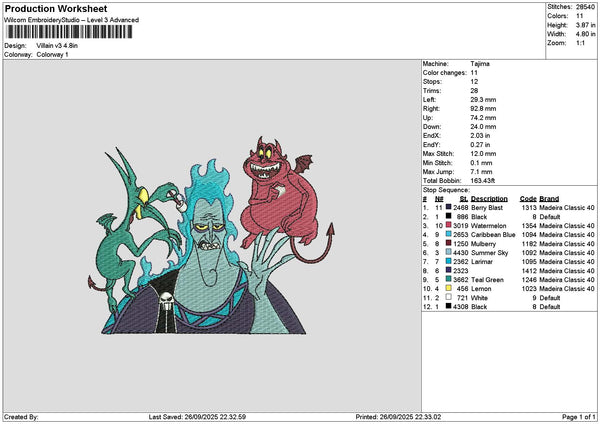The width and height of the screenshot is (600, 424).
Task: Click the 'Color changes:' label
Action: point(445,73)
